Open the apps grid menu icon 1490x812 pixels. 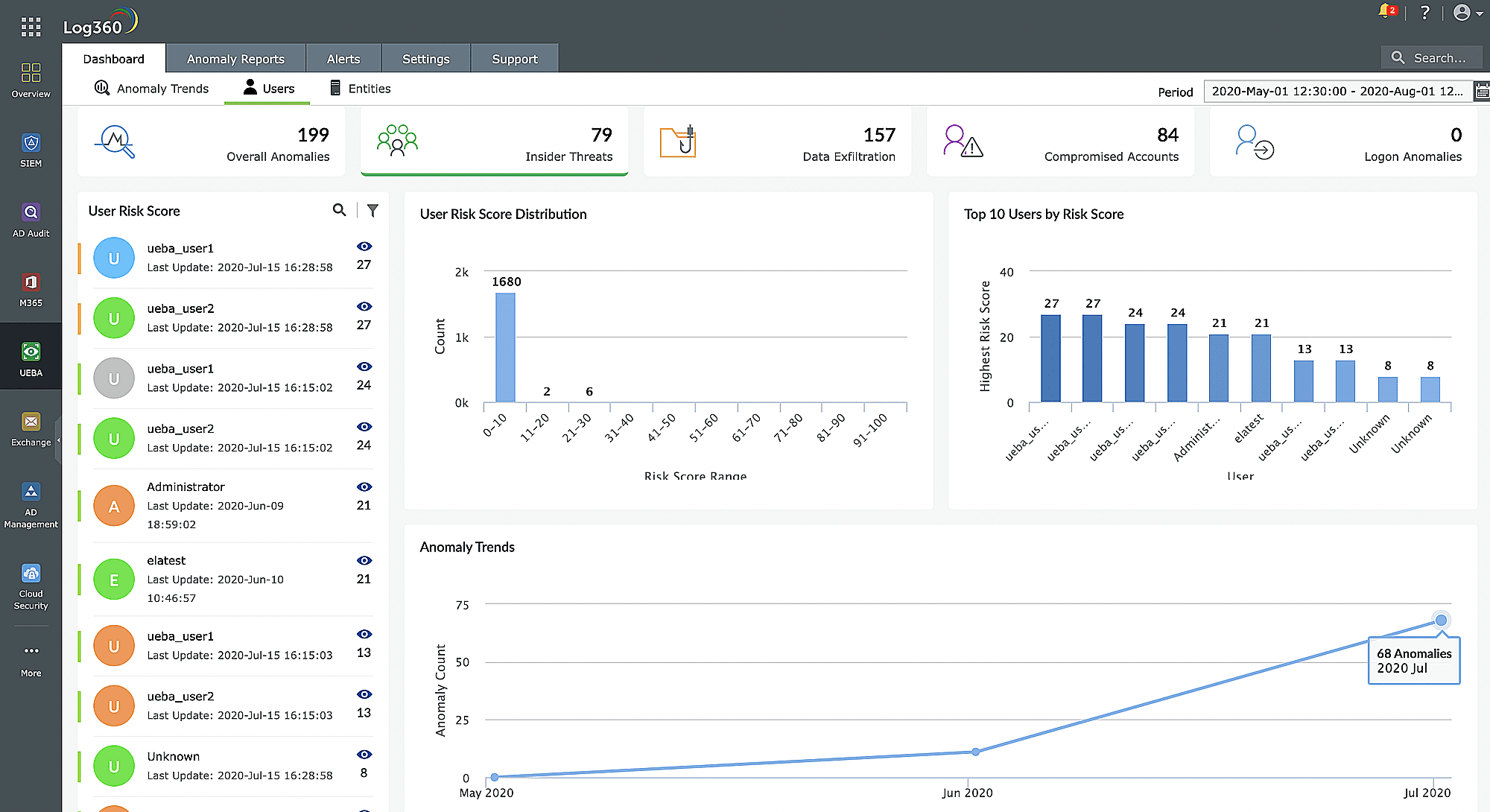click(31, 28)
